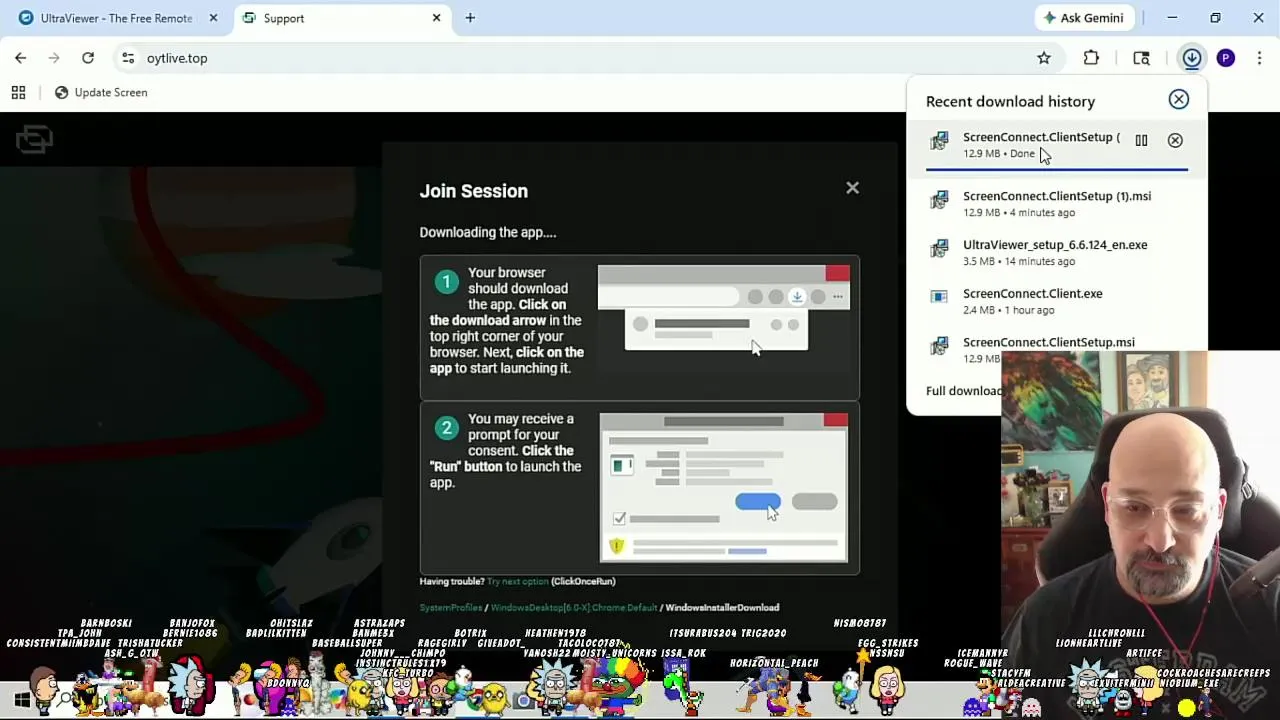Reload the current page
This screenshot has height=720, width=1280.
88,58
